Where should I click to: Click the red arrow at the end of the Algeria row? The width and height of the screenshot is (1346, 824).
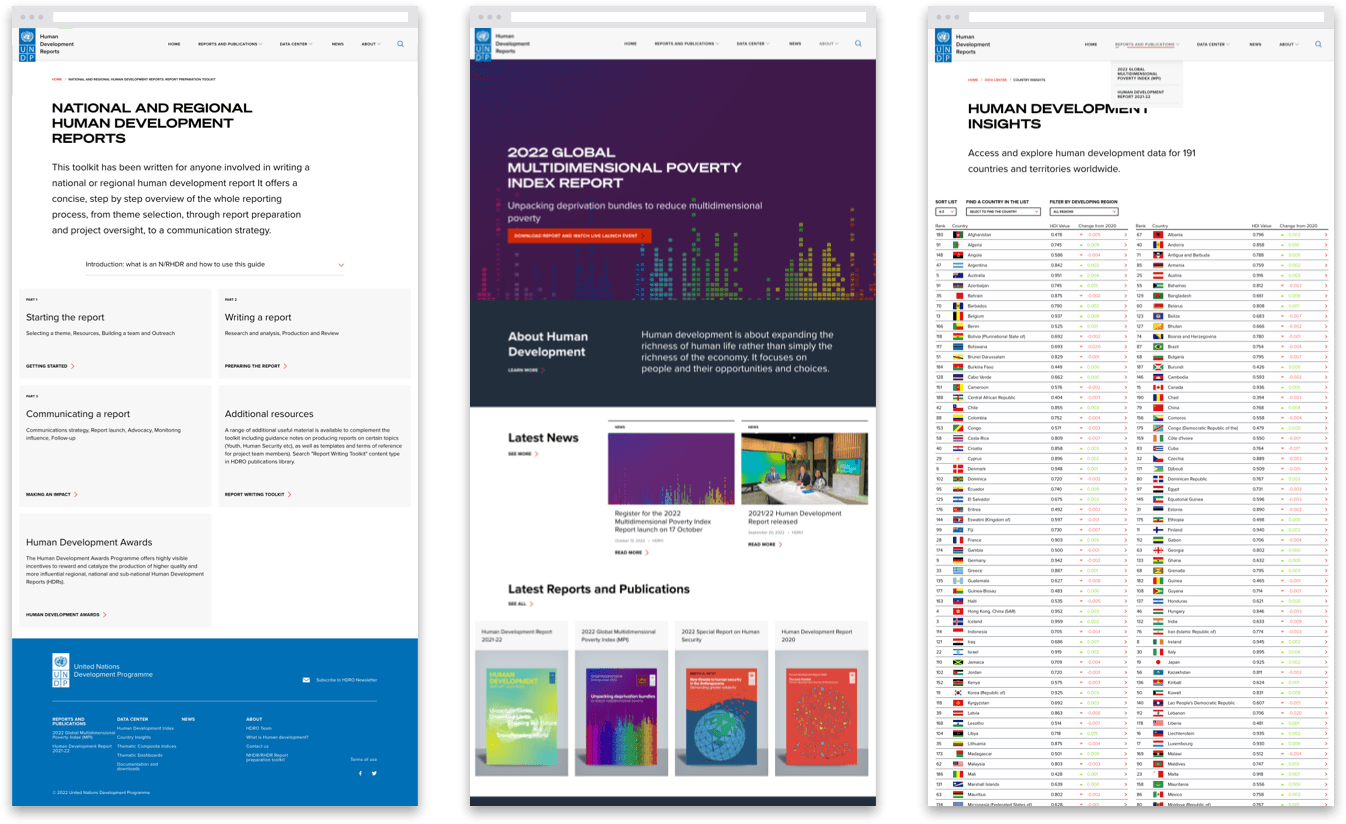[x=1126, y=245]
